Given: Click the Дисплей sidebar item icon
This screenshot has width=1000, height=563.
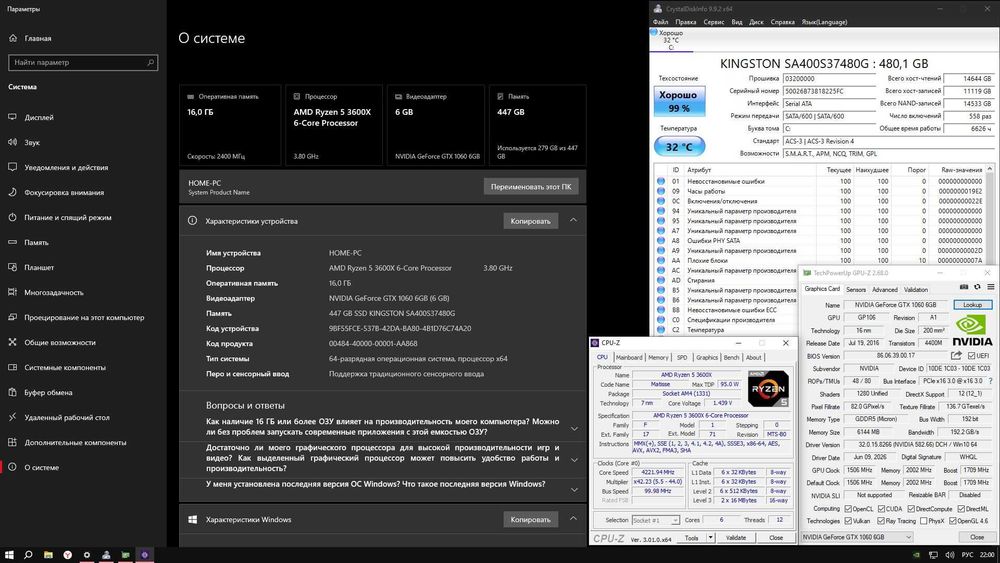Looking at the screenshot, I should 12,117.
